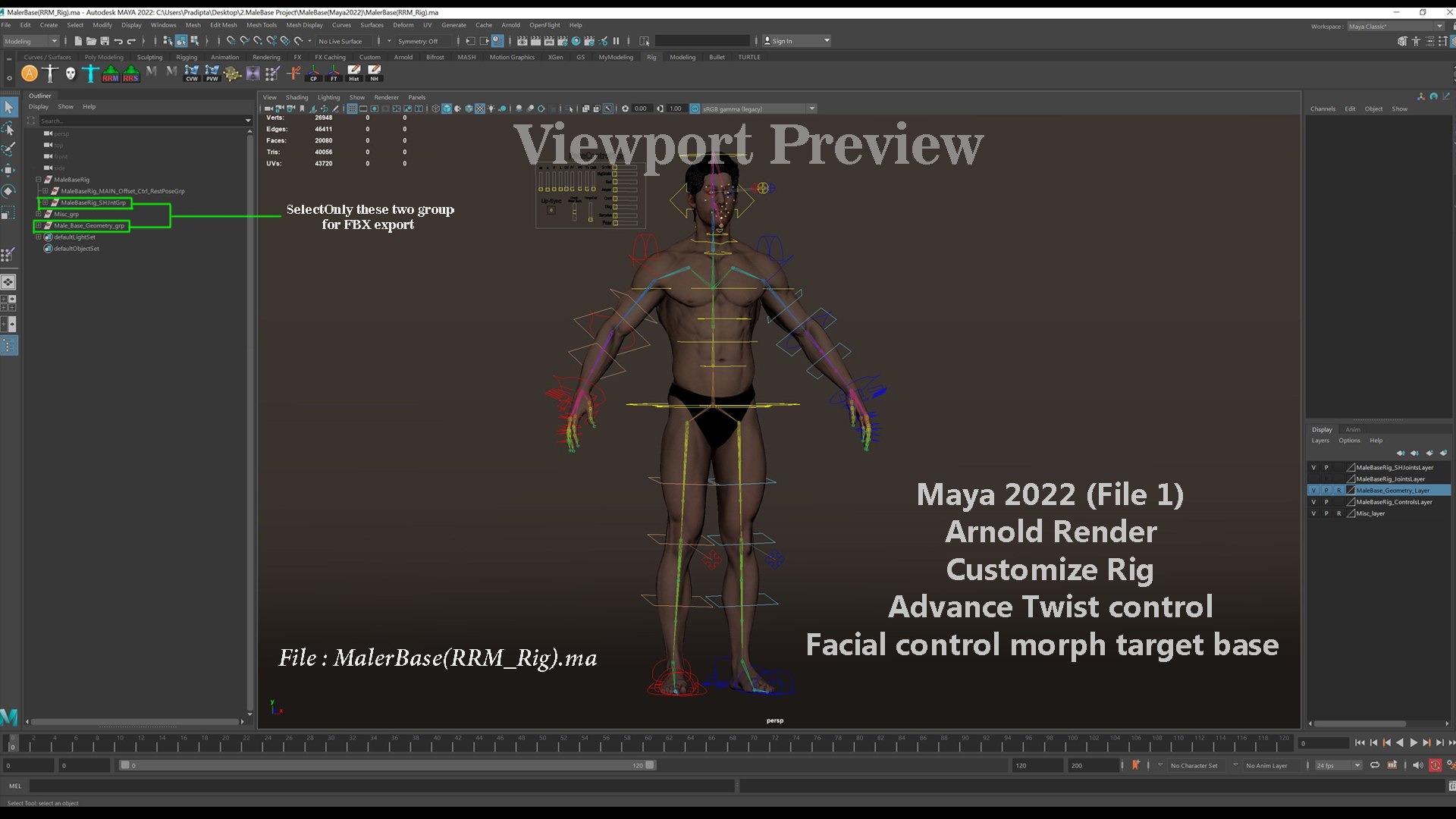Open the Sign In dropdown

click(796, 41)
